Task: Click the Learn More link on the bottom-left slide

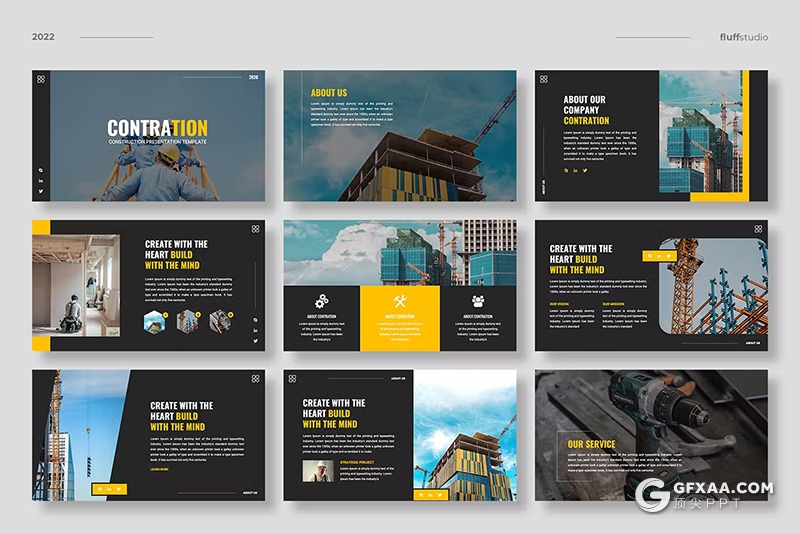Action: point(159,468)
